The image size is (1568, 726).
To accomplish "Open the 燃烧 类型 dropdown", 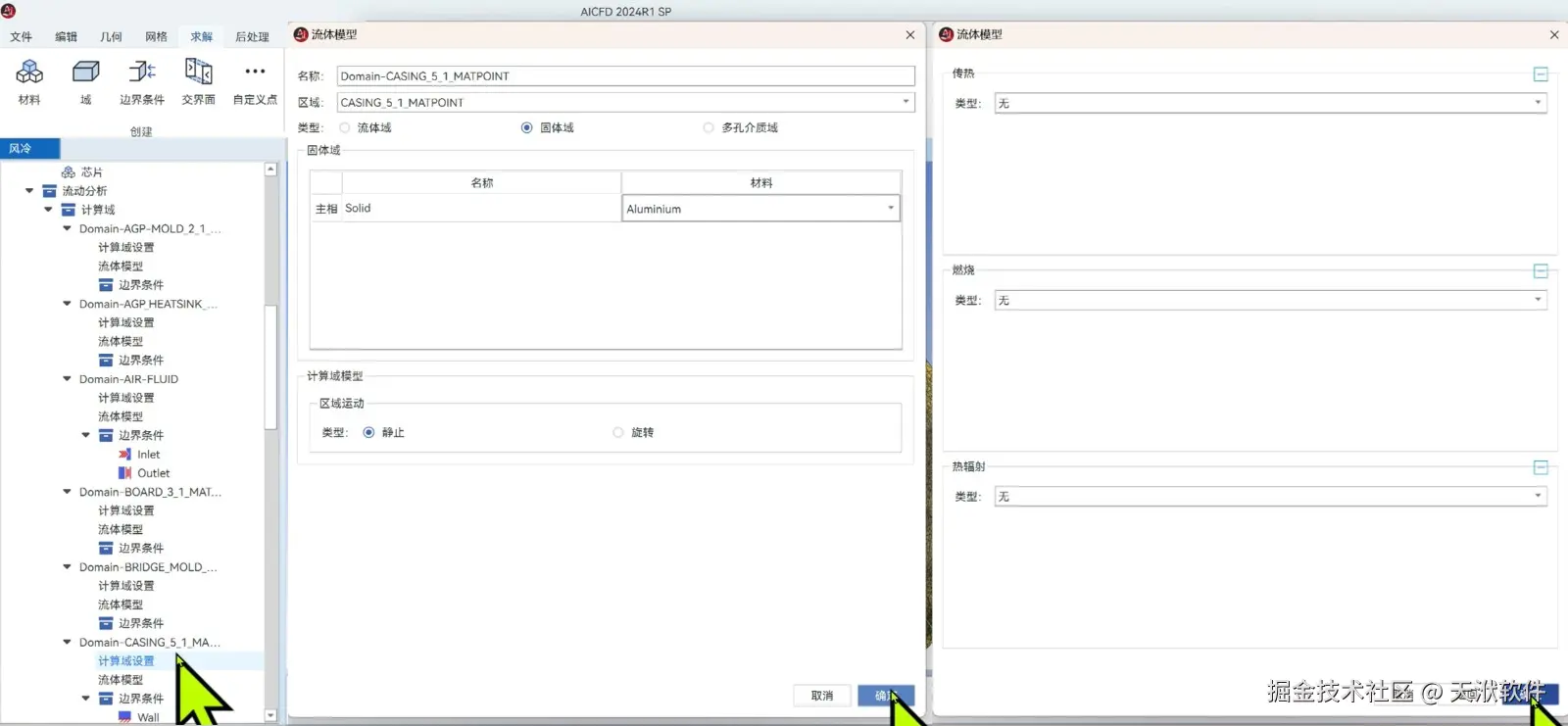I will pyautogui.click(x=1271, y=300).
